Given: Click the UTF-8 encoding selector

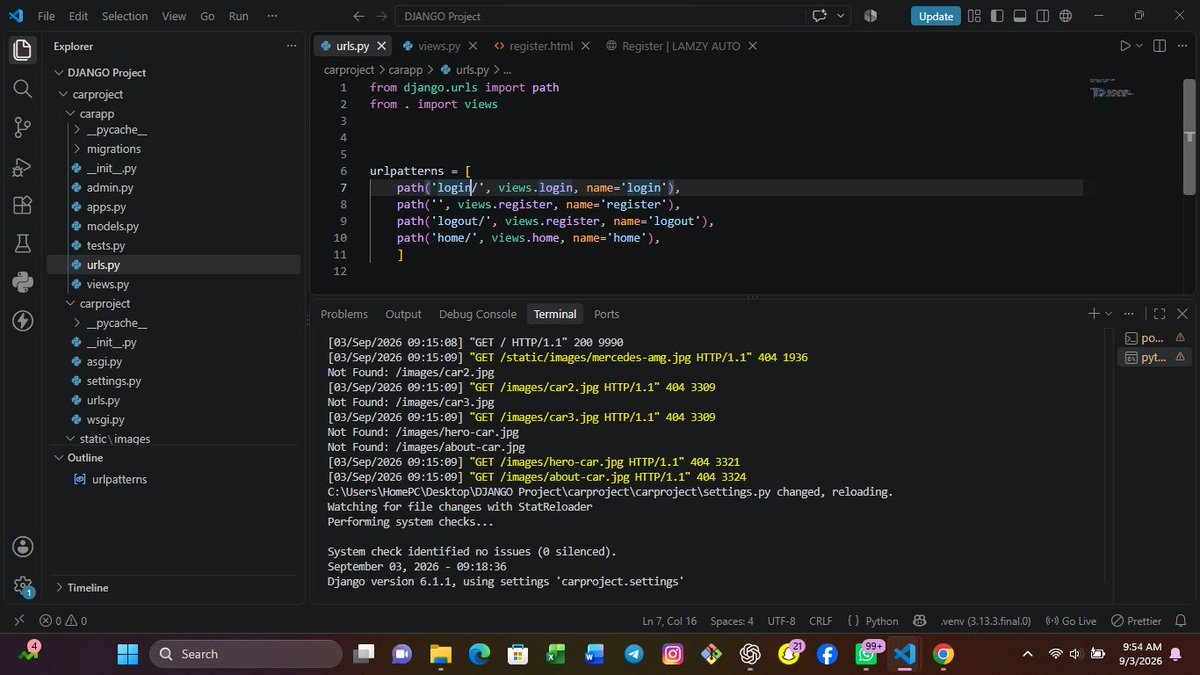Looking at the screenshot, I should coord(781,621).
